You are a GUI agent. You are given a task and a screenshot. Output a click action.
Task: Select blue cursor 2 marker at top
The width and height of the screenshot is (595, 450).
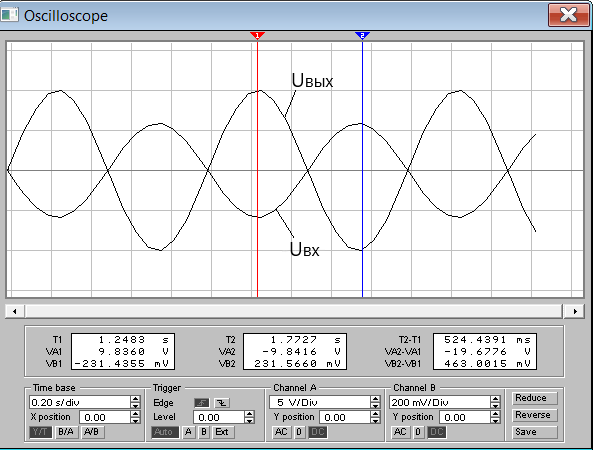(362, 36)
